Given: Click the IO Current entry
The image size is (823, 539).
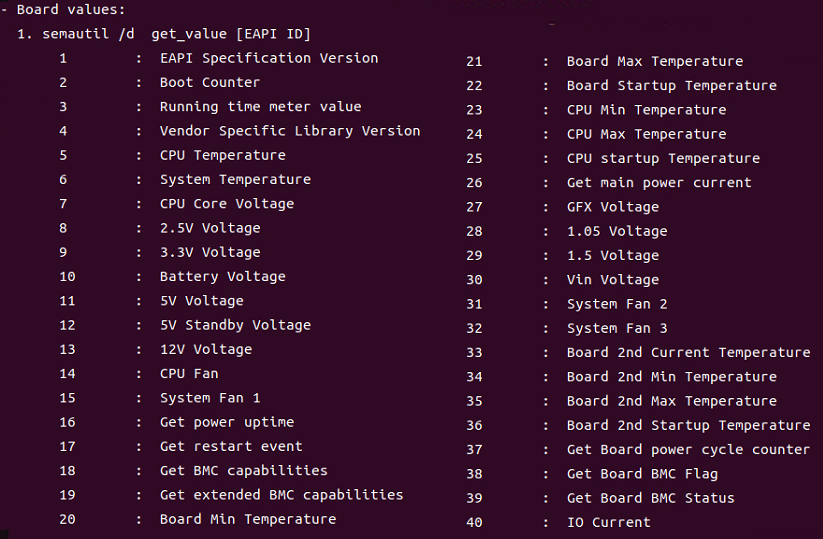Looking at the screenshot, I should 608,522.
